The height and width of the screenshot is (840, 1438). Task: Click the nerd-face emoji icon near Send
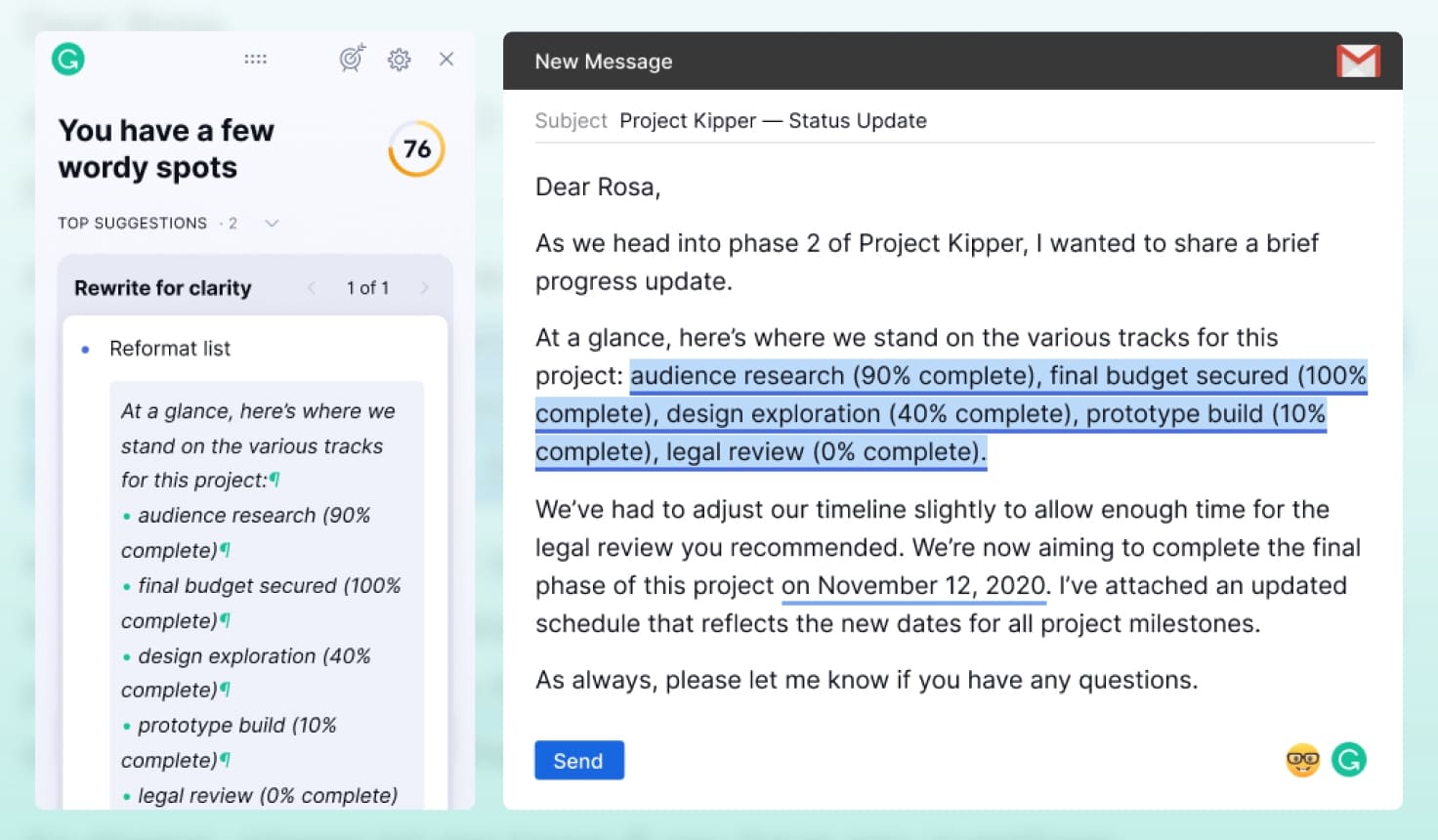coord(1303,759)
